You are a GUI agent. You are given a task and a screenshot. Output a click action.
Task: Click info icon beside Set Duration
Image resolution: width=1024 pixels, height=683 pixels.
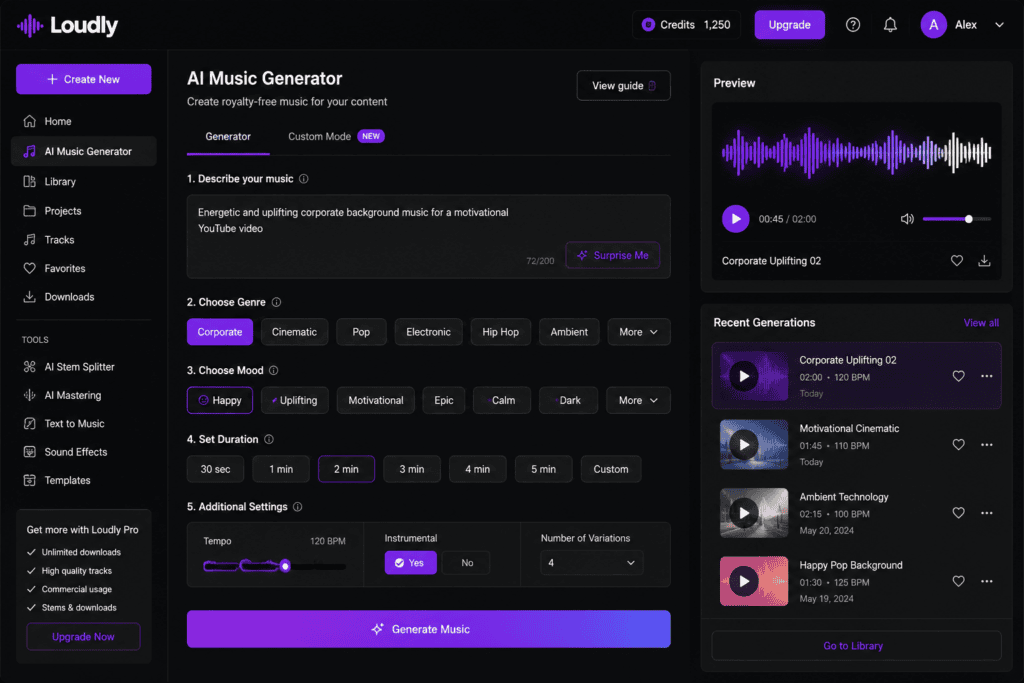tap(268, 439)
